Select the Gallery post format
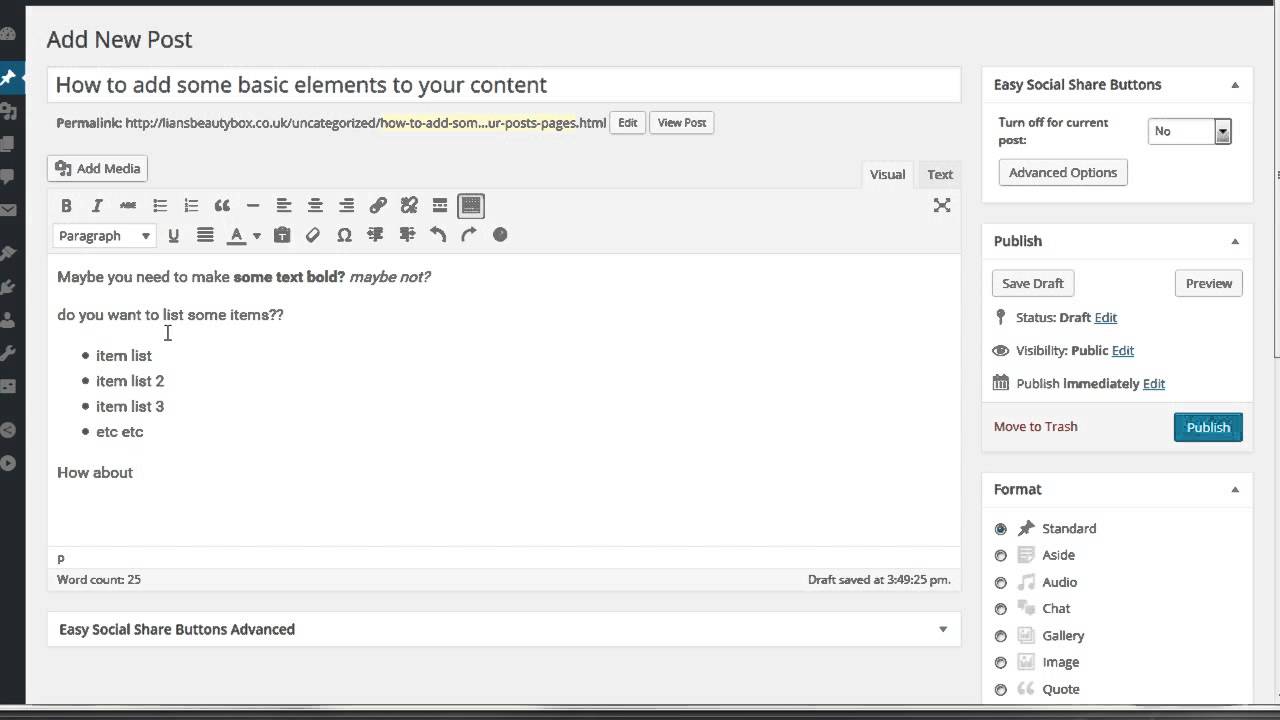The height and width of the screenshot is (720, 1280). [x=1001, y=636]
